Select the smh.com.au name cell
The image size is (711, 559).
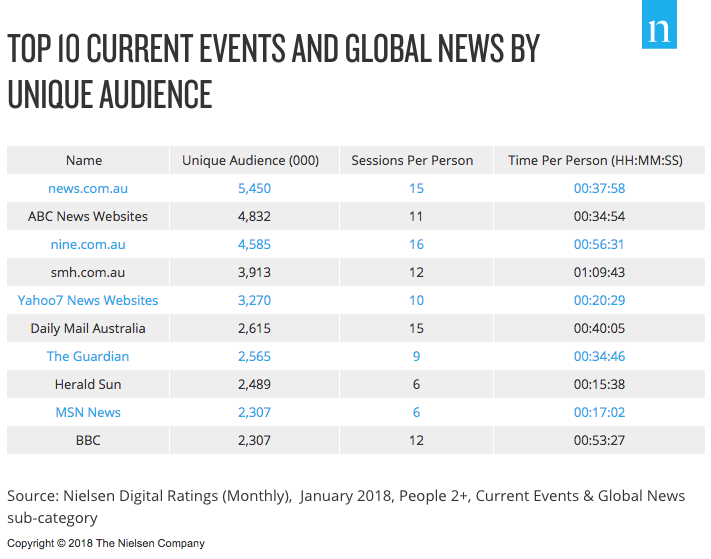[88, 272]
